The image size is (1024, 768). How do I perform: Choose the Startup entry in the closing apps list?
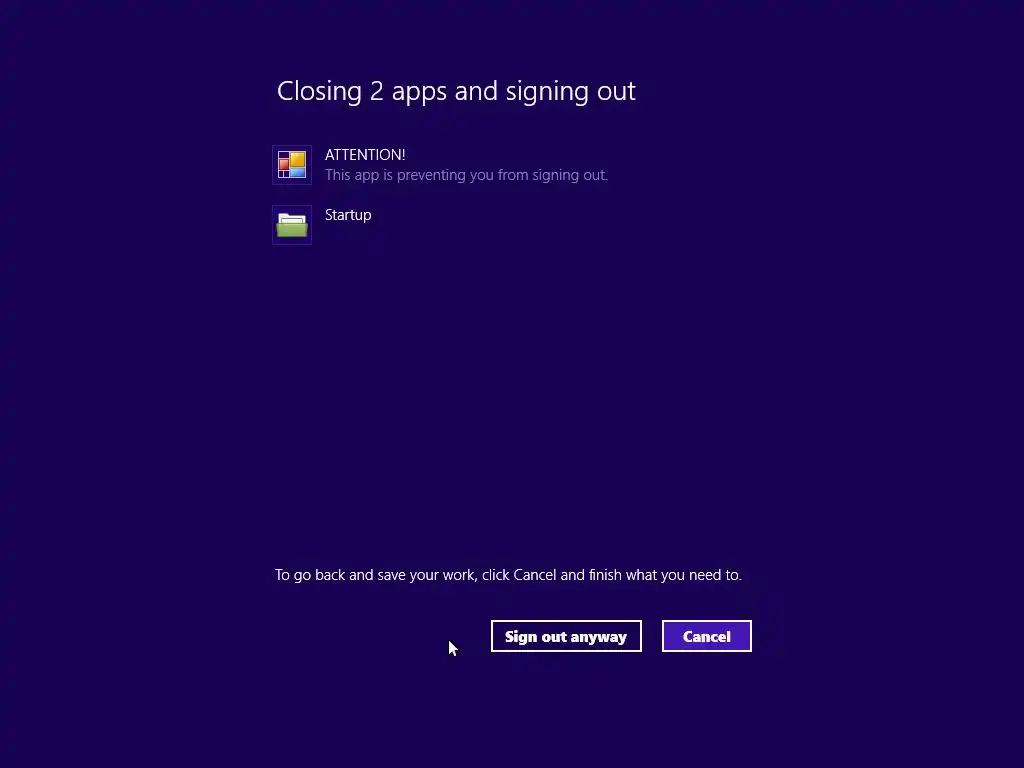323,225
